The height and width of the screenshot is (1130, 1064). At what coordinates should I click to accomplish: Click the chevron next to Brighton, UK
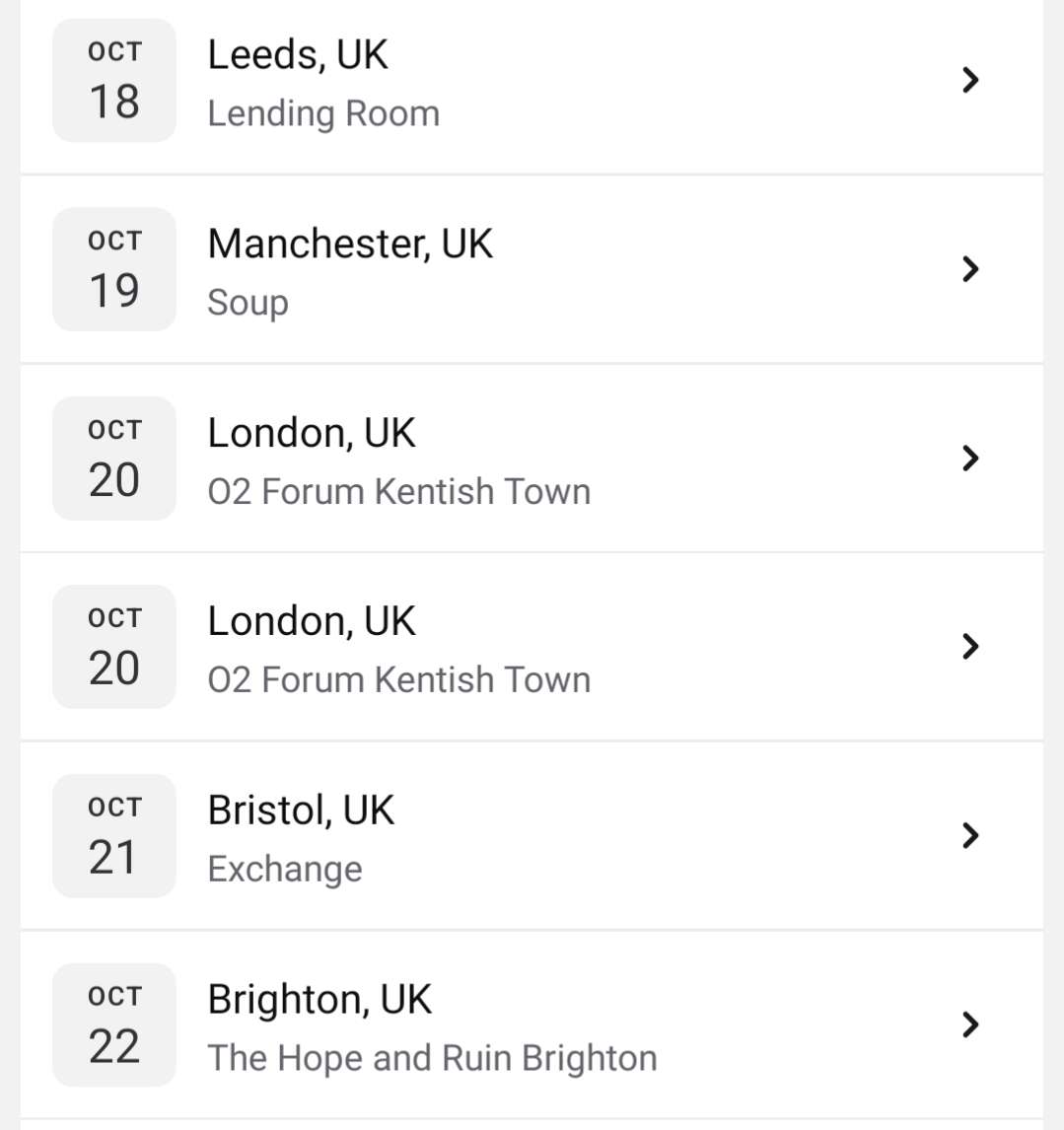(x=970, y=1024)
